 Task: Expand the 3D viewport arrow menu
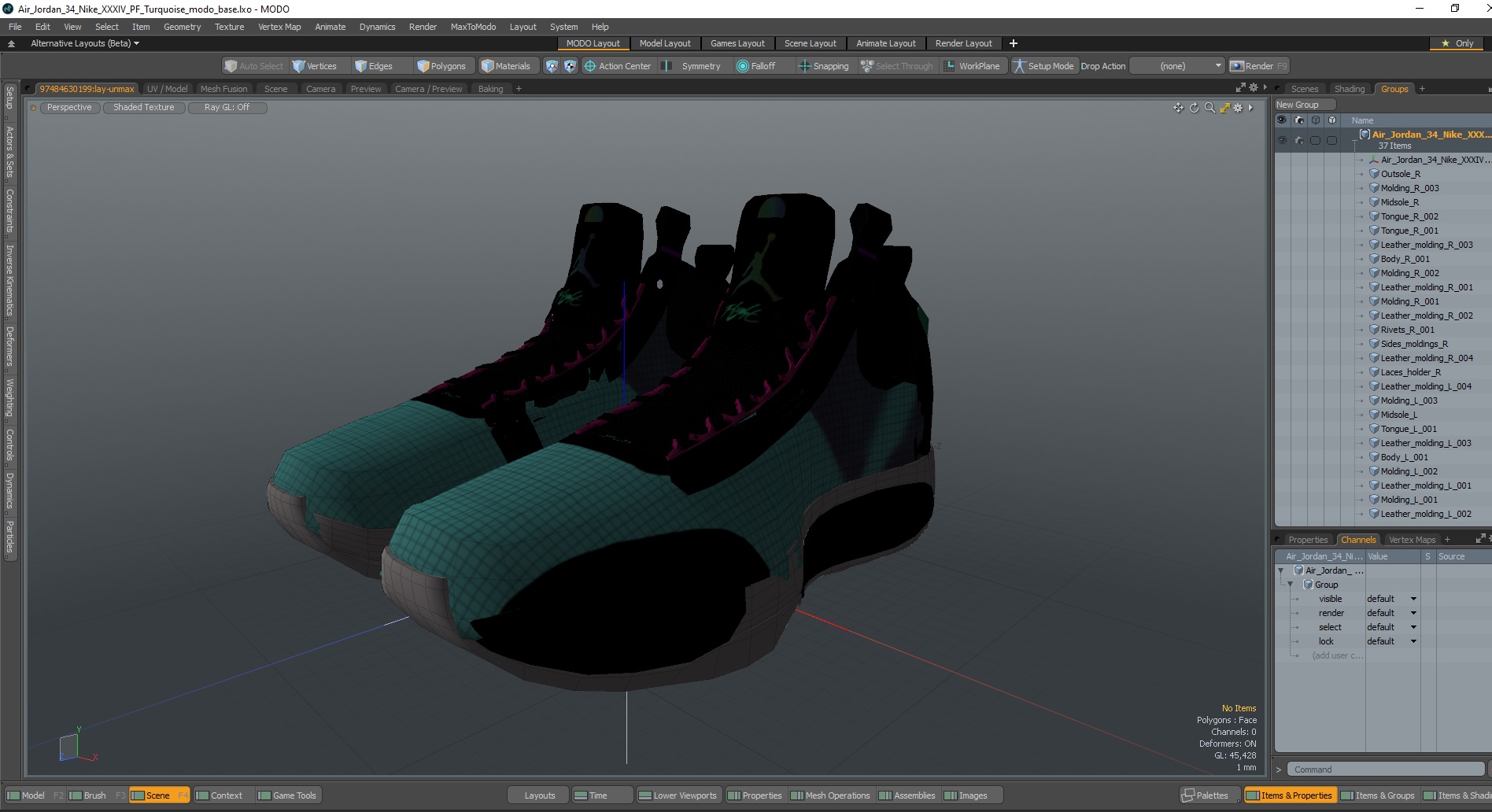point(1250,108)
